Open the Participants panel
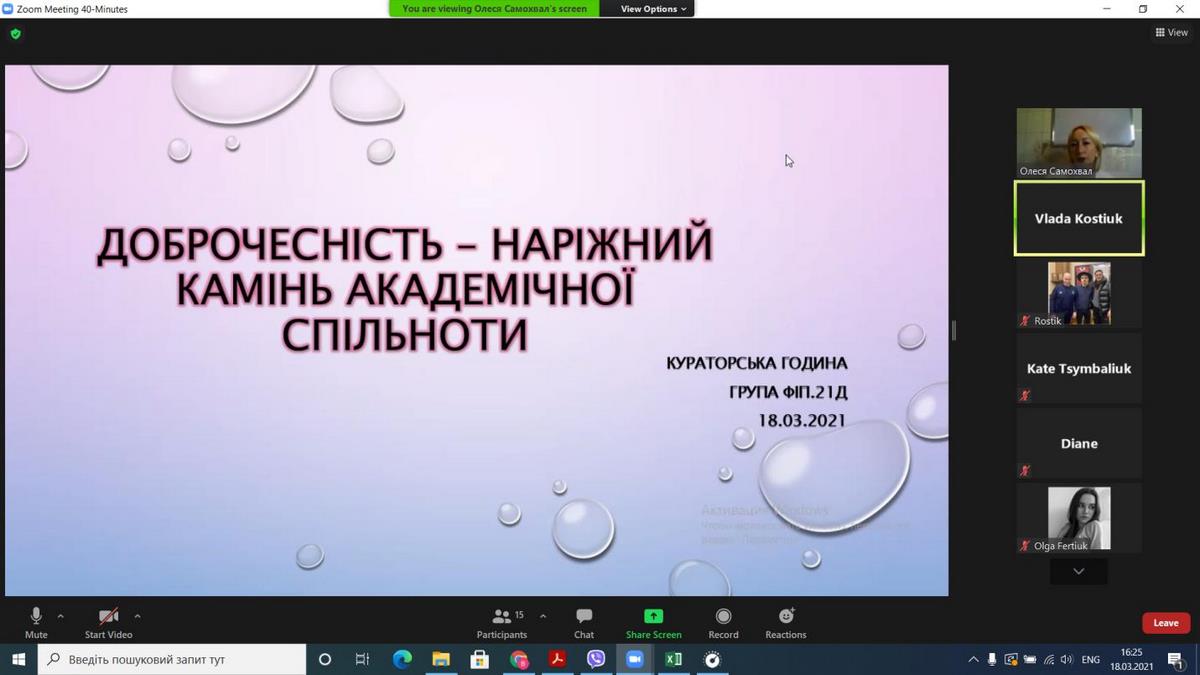The height and width of the screenshot is (675, 1200). click(502, 622)
